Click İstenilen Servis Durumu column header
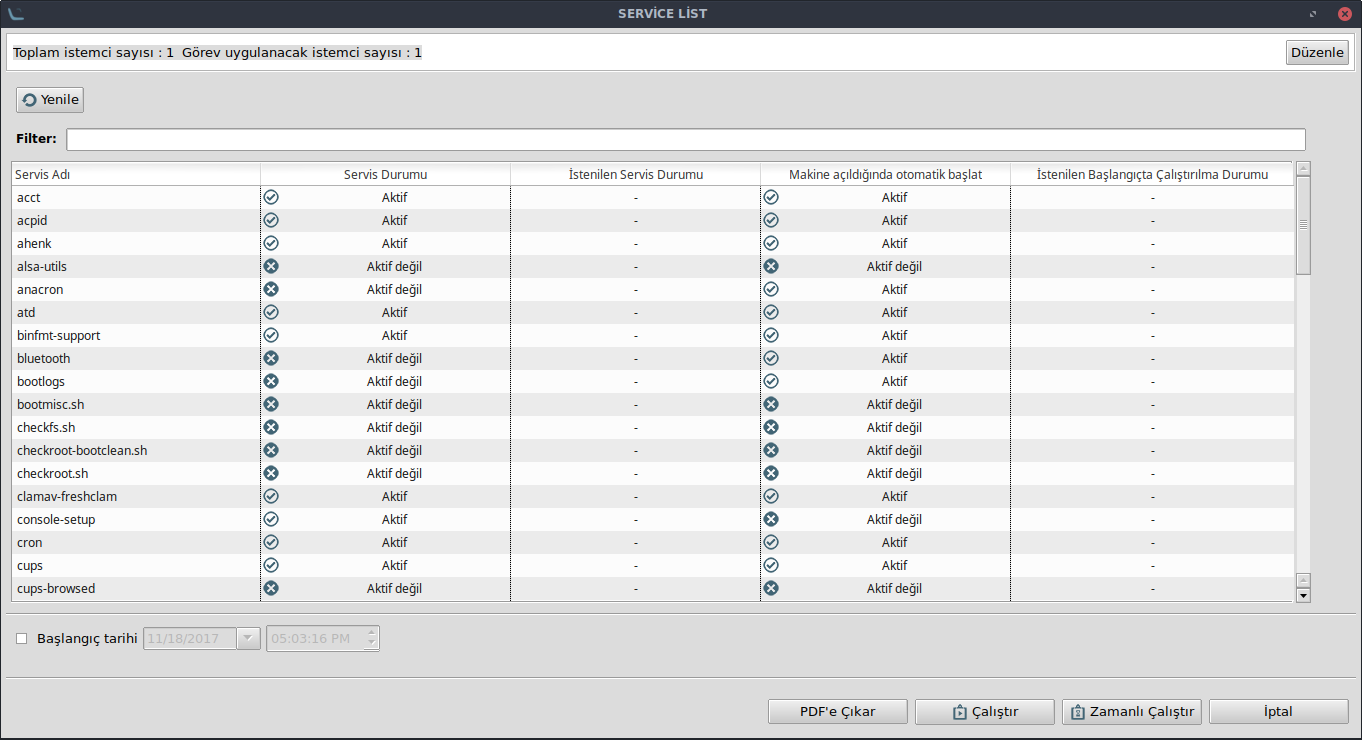1362x740 pixels. pos(636,174)
